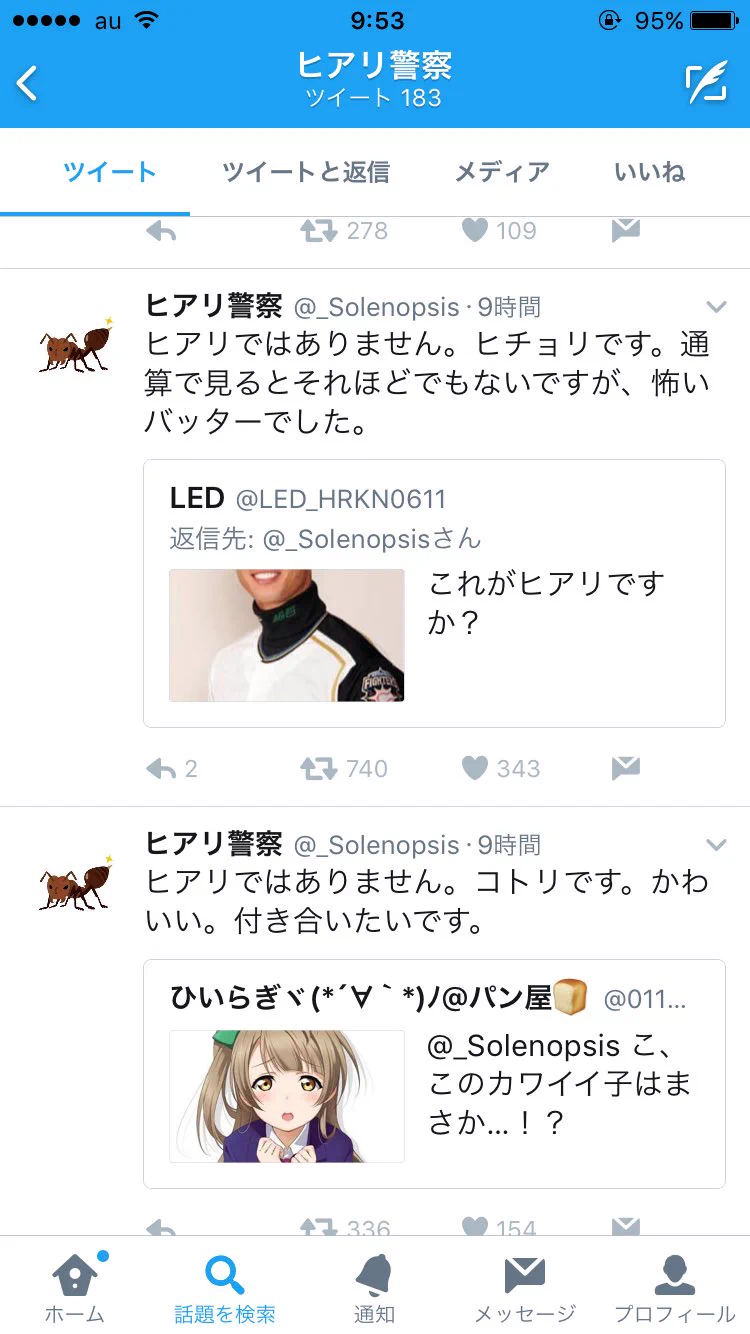This screenshot has height=1334, width=750.
Task: Expand options chevron on ヒチョリ tweet
Action: (716, 306)
